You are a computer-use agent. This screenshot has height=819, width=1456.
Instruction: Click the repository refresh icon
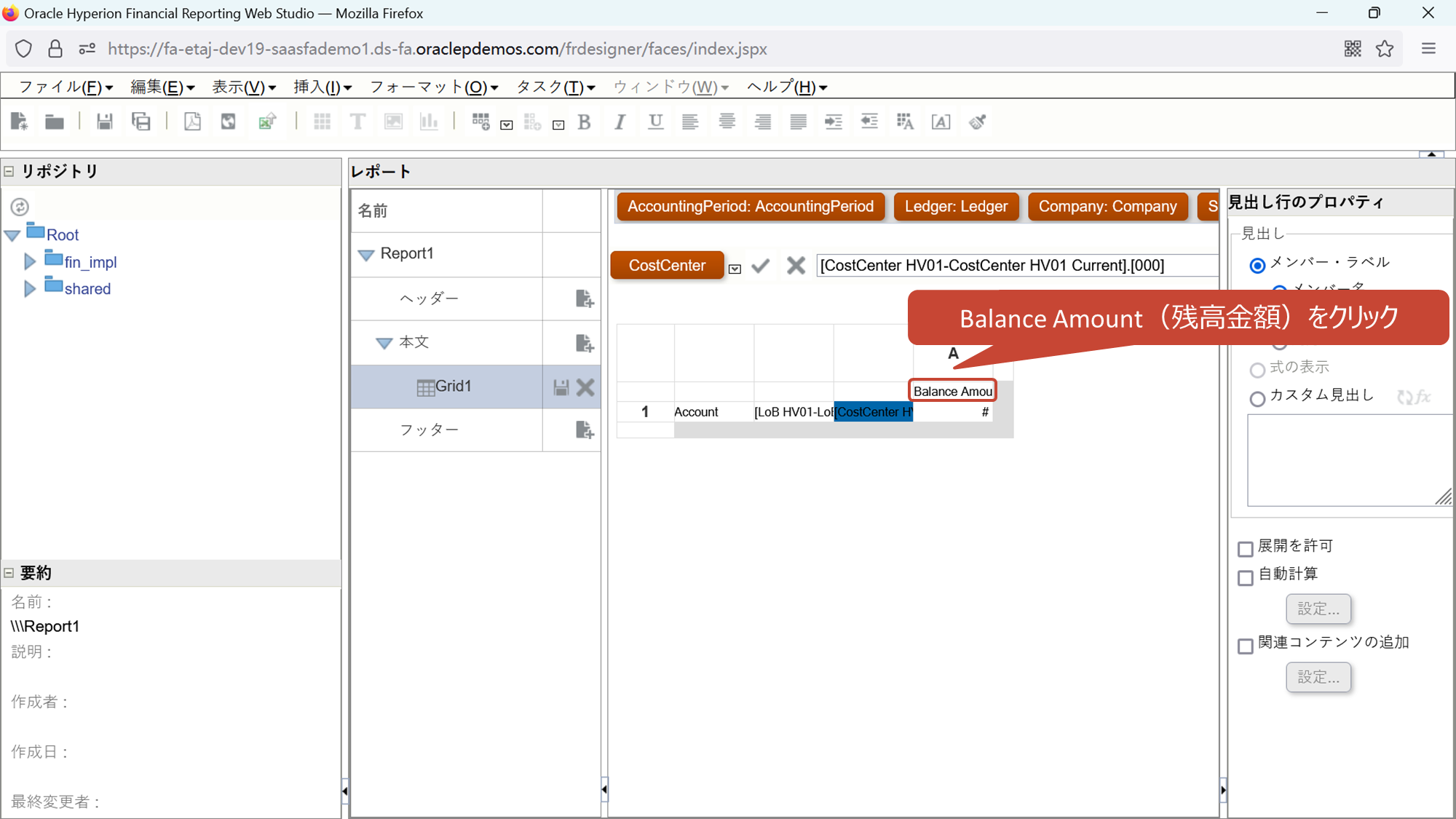pyautogui.click(x=20, y=207)
